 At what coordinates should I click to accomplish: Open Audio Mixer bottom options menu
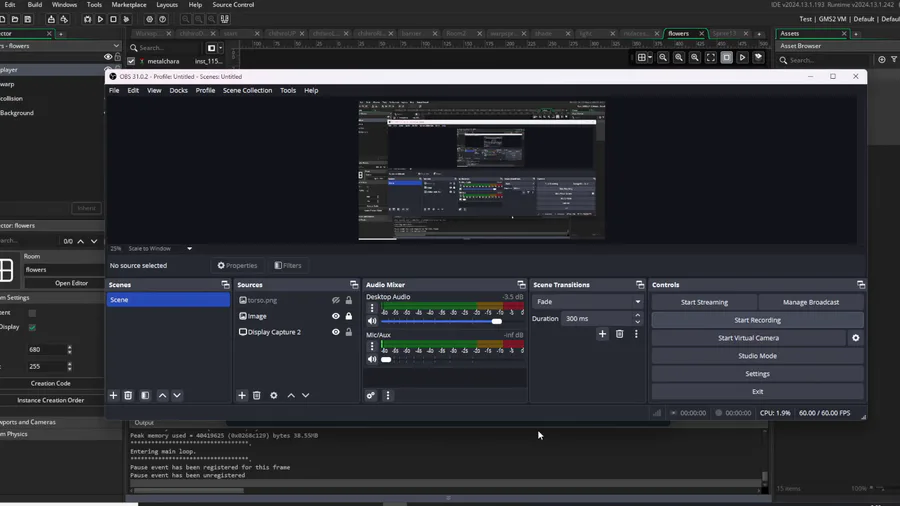click(387, 395)
